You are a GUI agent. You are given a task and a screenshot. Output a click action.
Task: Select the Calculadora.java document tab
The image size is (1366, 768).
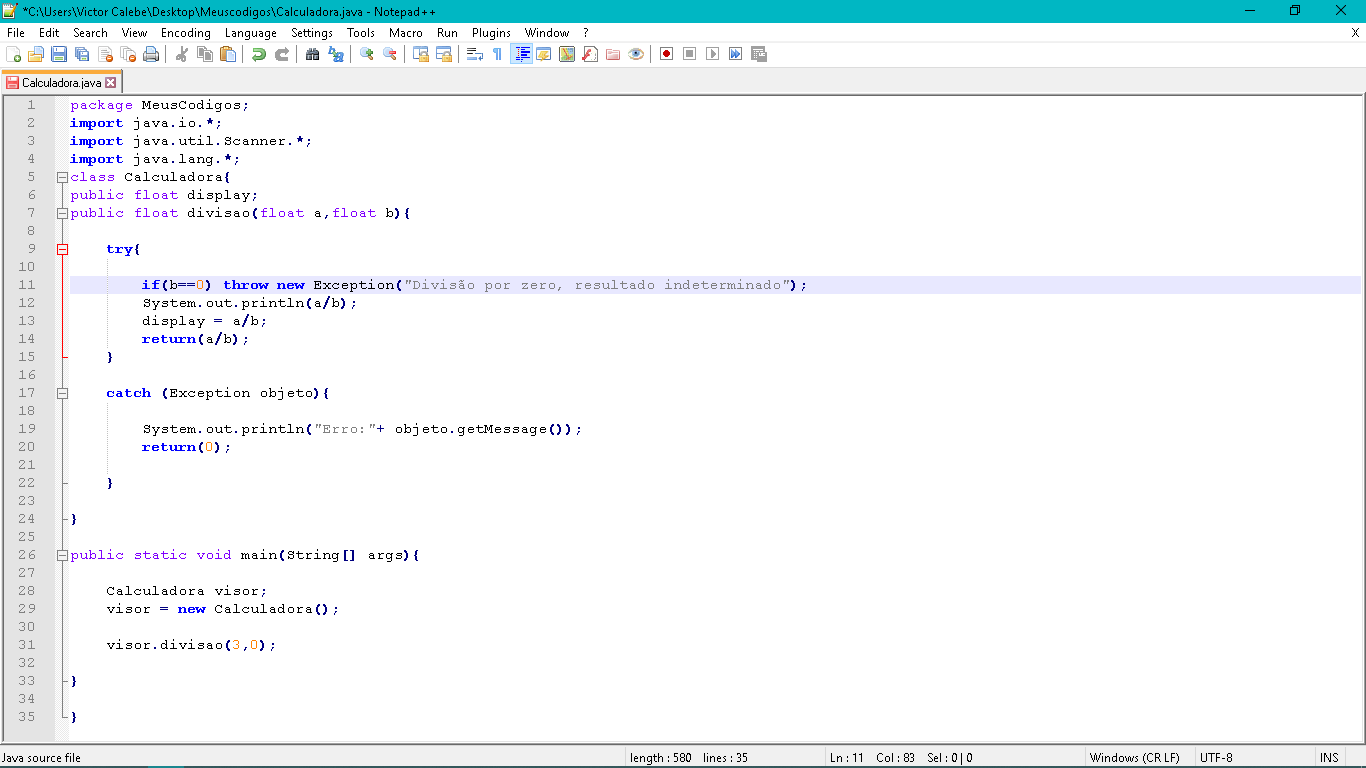pos(60,83)
